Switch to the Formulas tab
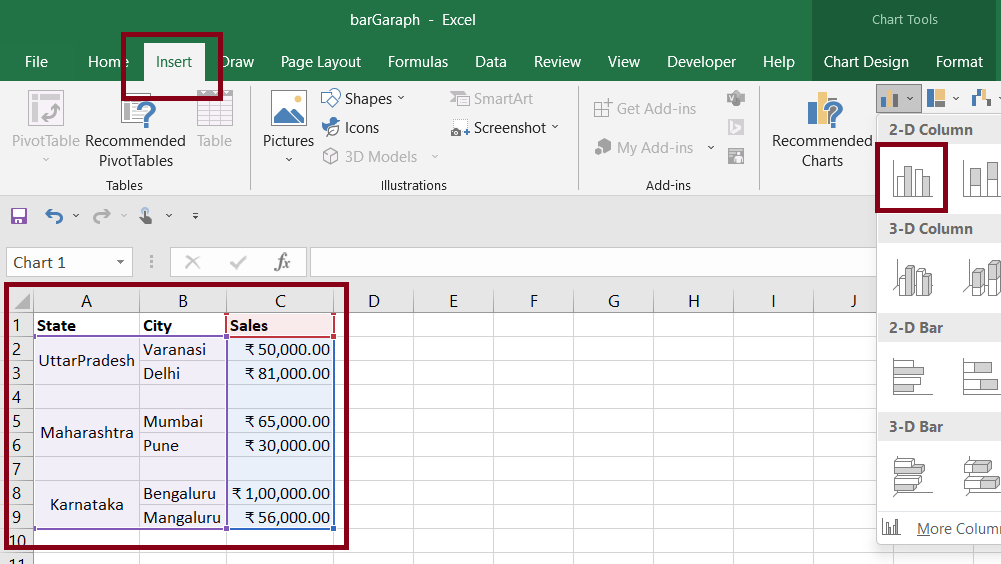This screenshot has width=1001, height=564. [418, 62]
